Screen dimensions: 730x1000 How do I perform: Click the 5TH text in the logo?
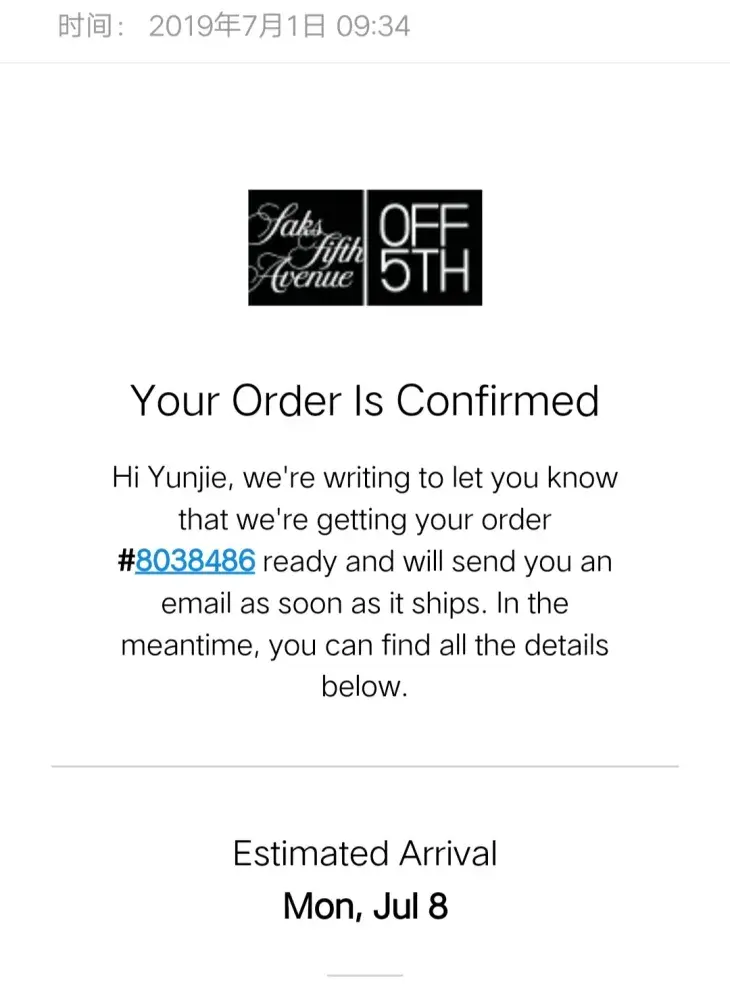[x=426, y=270]
